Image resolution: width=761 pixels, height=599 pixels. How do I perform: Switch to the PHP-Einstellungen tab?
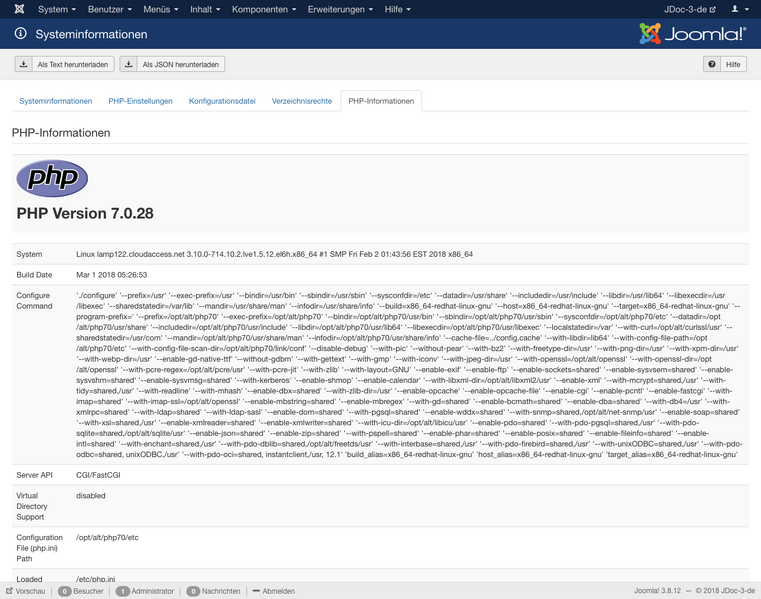[x=140, y=101]
